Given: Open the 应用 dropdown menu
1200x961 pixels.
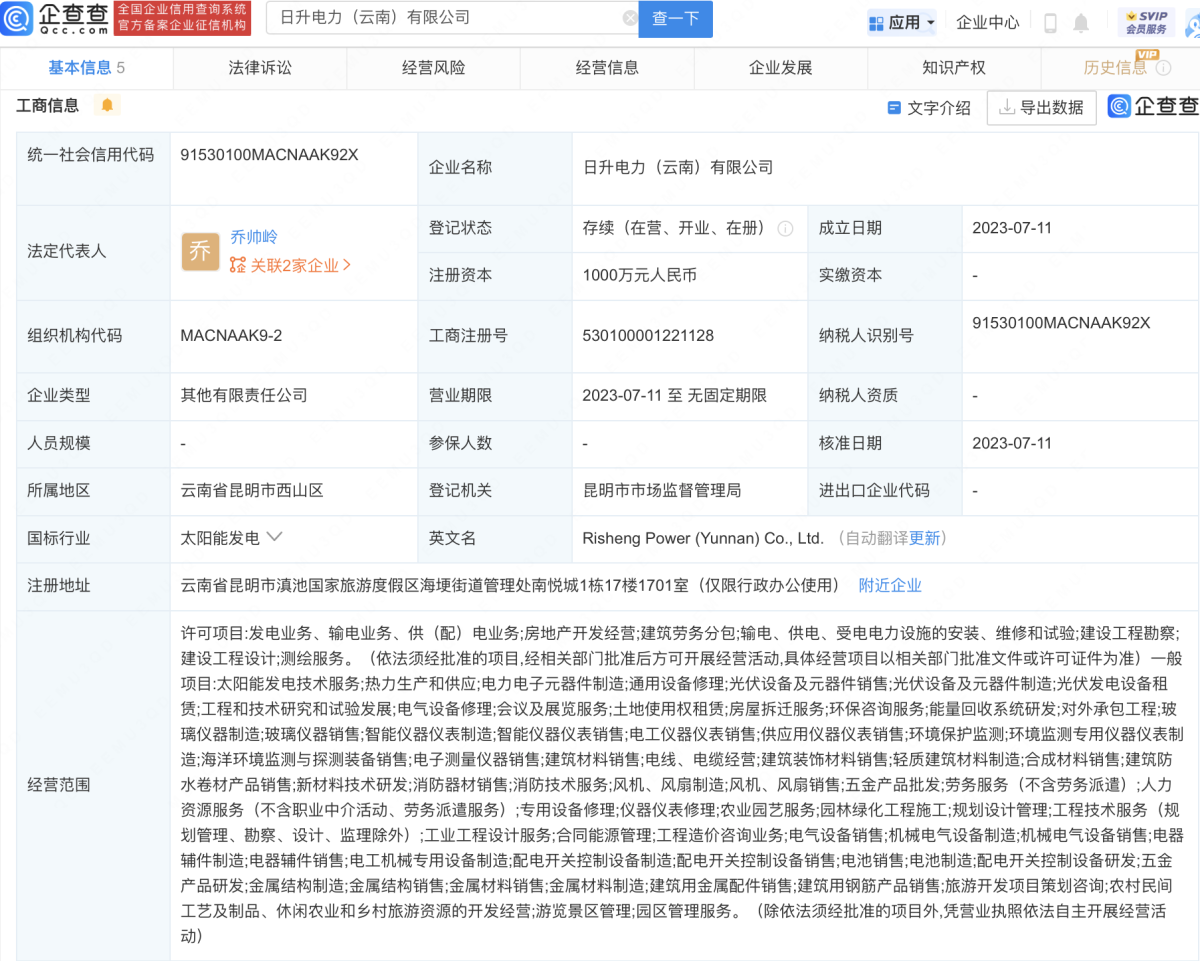Looking at the screenshot, I should coord(902,22).
